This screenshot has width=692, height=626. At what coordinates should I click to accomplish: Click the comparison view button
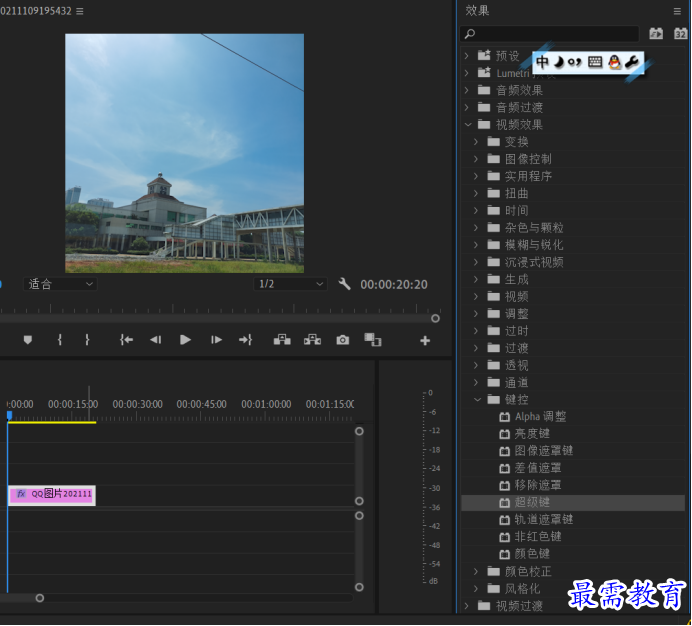(373, 339)
